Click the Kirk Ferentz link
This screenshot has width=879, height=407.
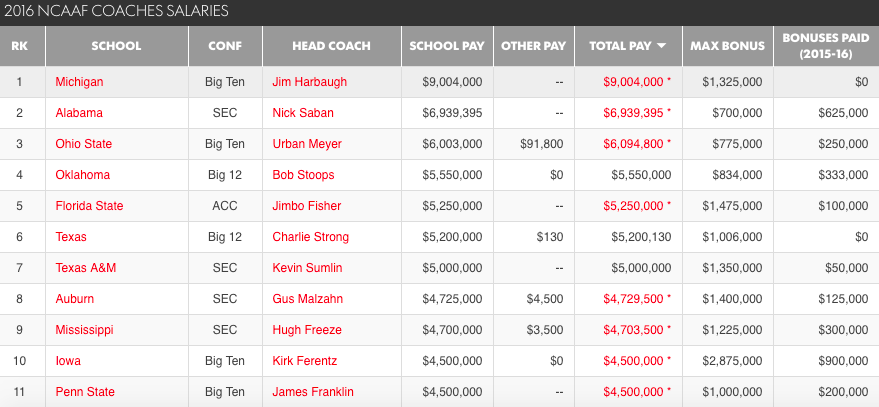pyautogui.click(x=304, y=361)
